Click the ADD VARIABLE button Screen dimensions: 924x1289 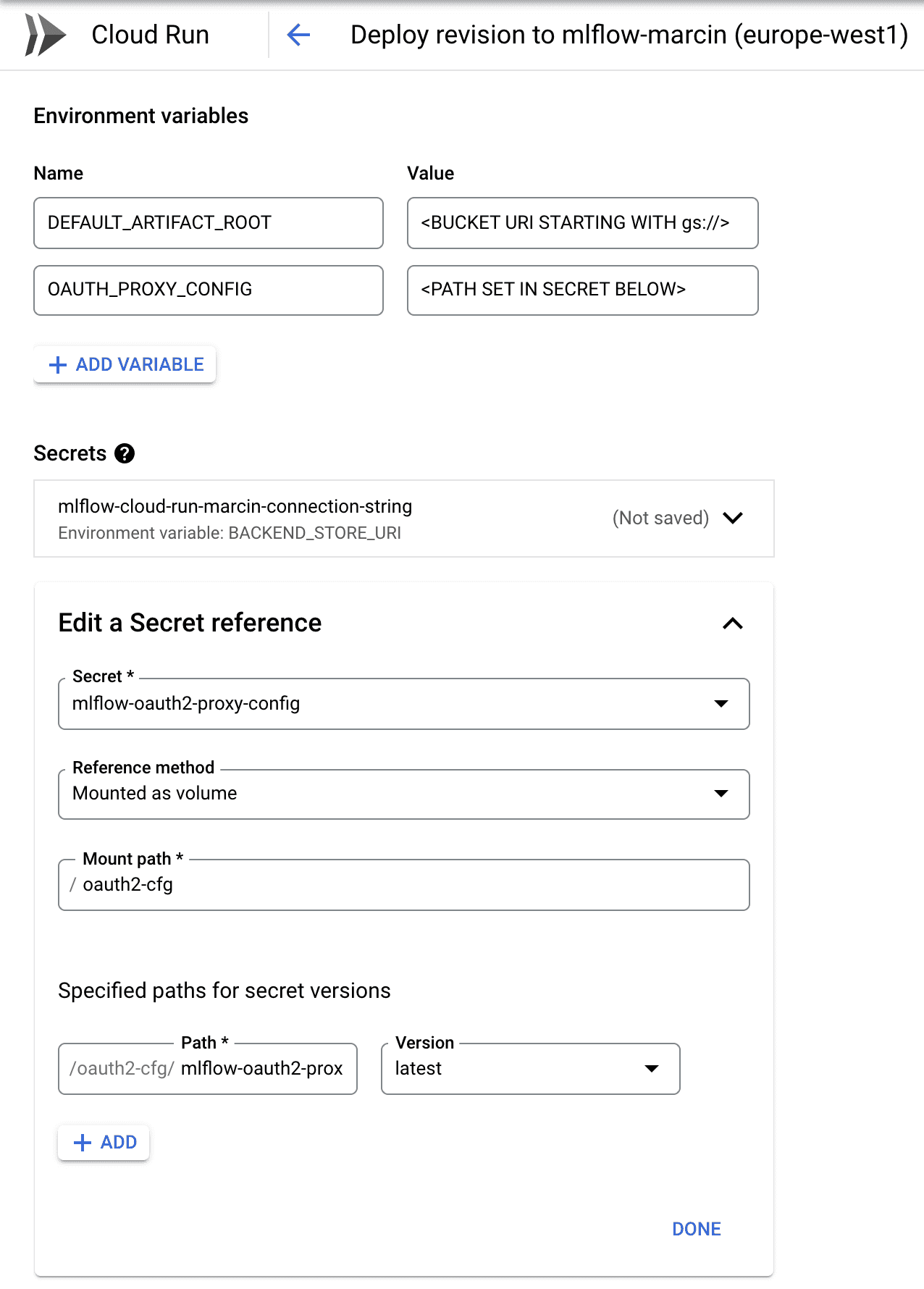point(125,364)
